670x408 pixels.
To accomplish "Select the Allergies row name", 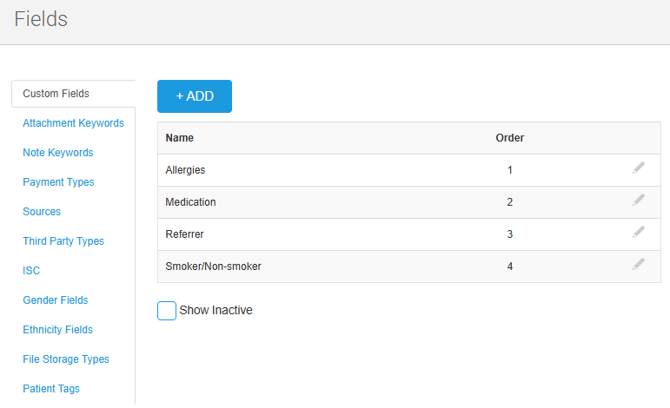I will click(185, 170).
